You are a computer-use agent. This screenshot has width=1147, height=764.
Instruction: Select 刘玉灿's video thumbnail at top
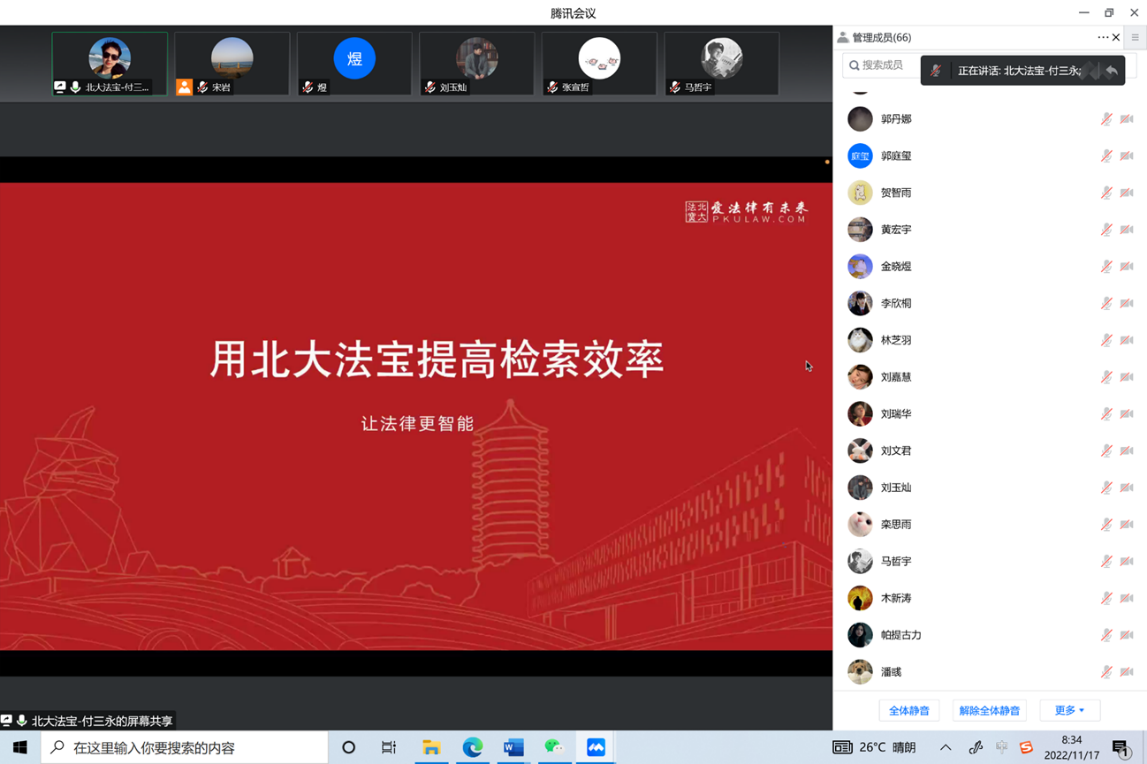tap(477, 64)
